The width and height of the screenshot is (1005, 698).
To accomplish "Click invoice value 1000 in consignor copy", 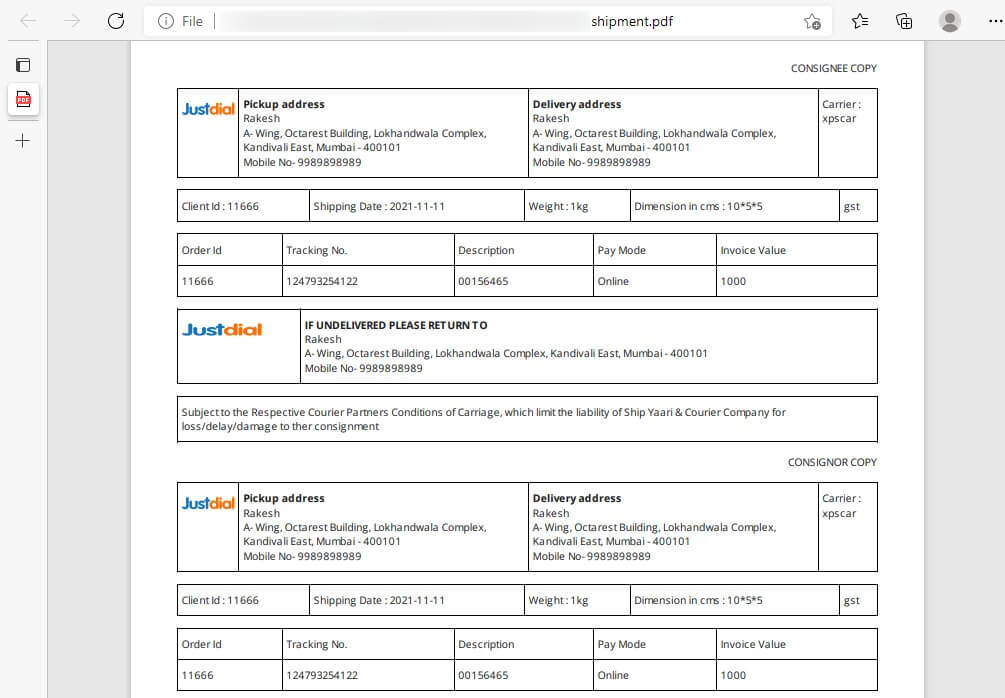I will (x=733, y=675).
